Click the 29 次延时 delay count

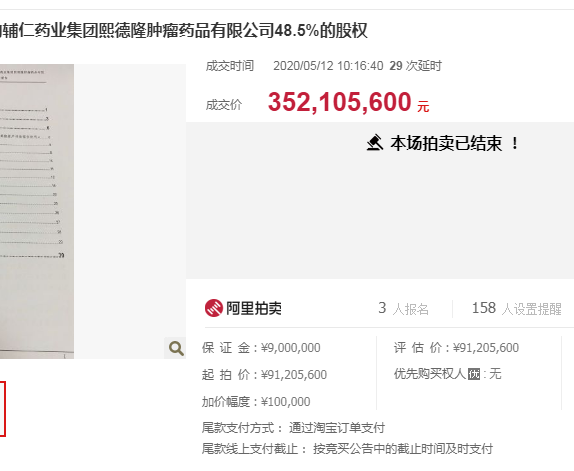tap(415, 66)
